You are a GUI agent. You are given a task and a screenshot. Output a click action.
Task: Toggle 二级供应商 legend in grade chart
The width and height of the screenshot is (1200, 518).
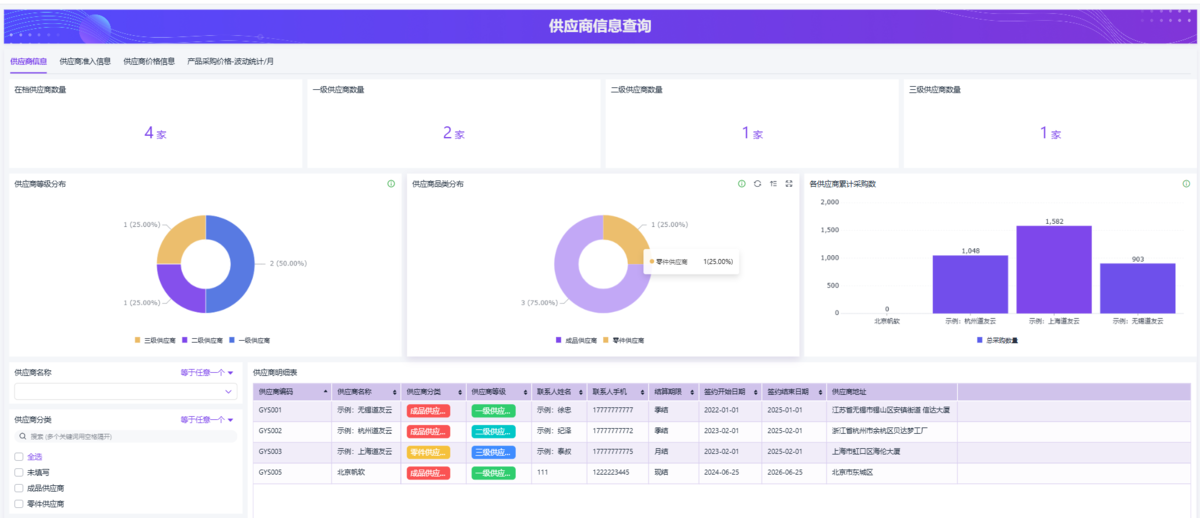click(203, 340)
